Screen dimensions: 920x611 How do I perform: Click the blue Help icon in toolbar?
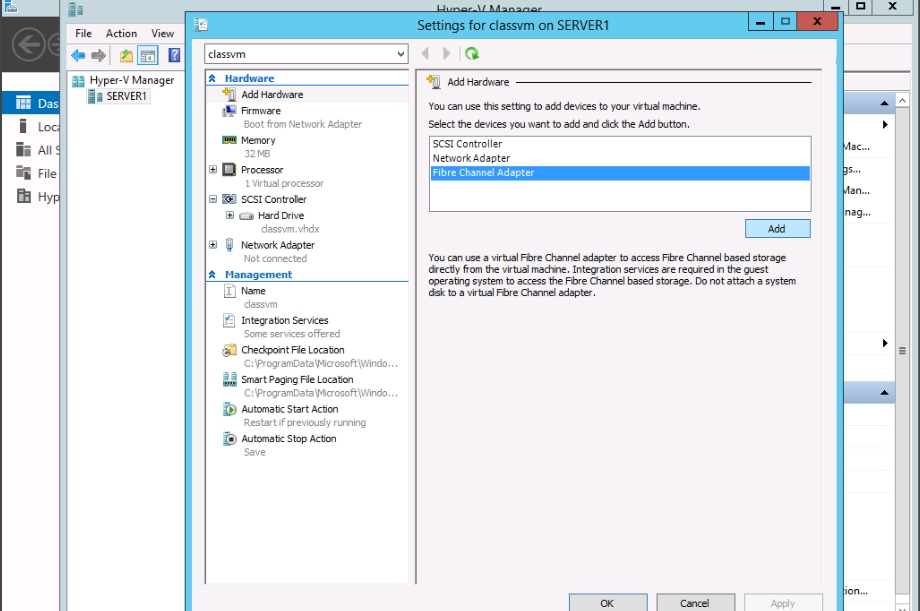(174, 56)
